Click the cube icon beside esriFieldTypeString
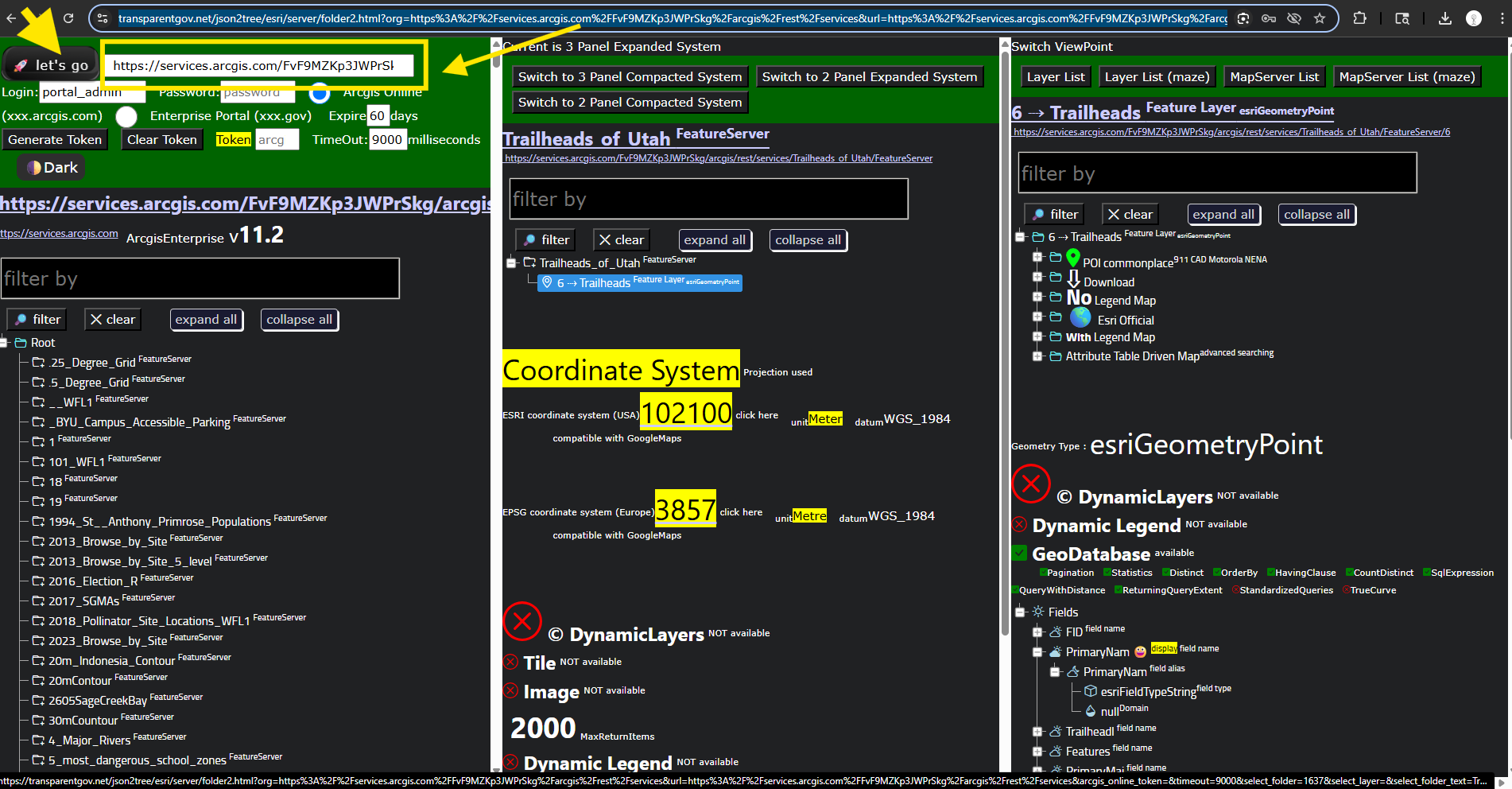The height and width of the screenshot is (789, 1512). coord(1091,691)
